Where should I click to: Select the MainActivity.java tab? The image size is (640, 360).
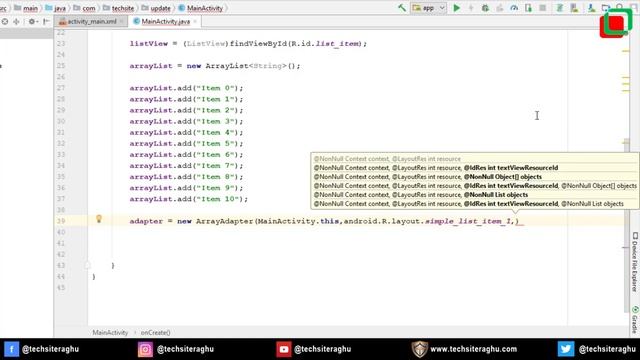(165, 22)
